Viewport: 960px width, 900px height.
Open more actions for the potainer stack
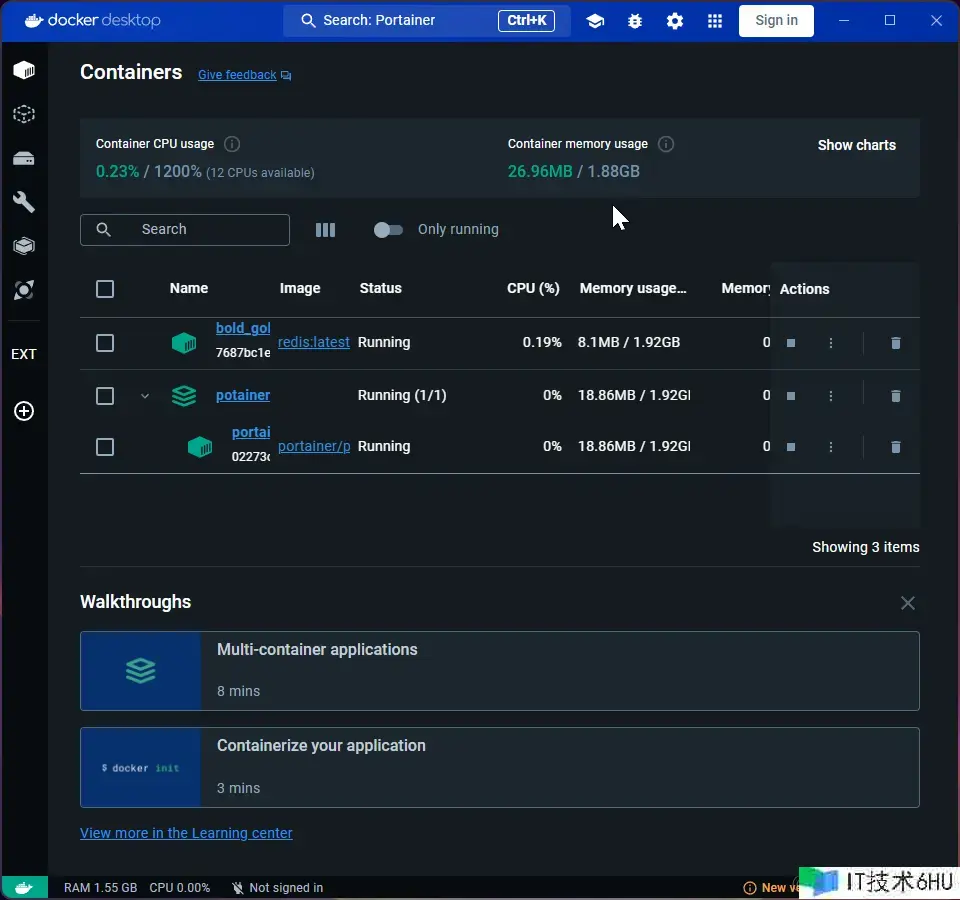point(831,396)
